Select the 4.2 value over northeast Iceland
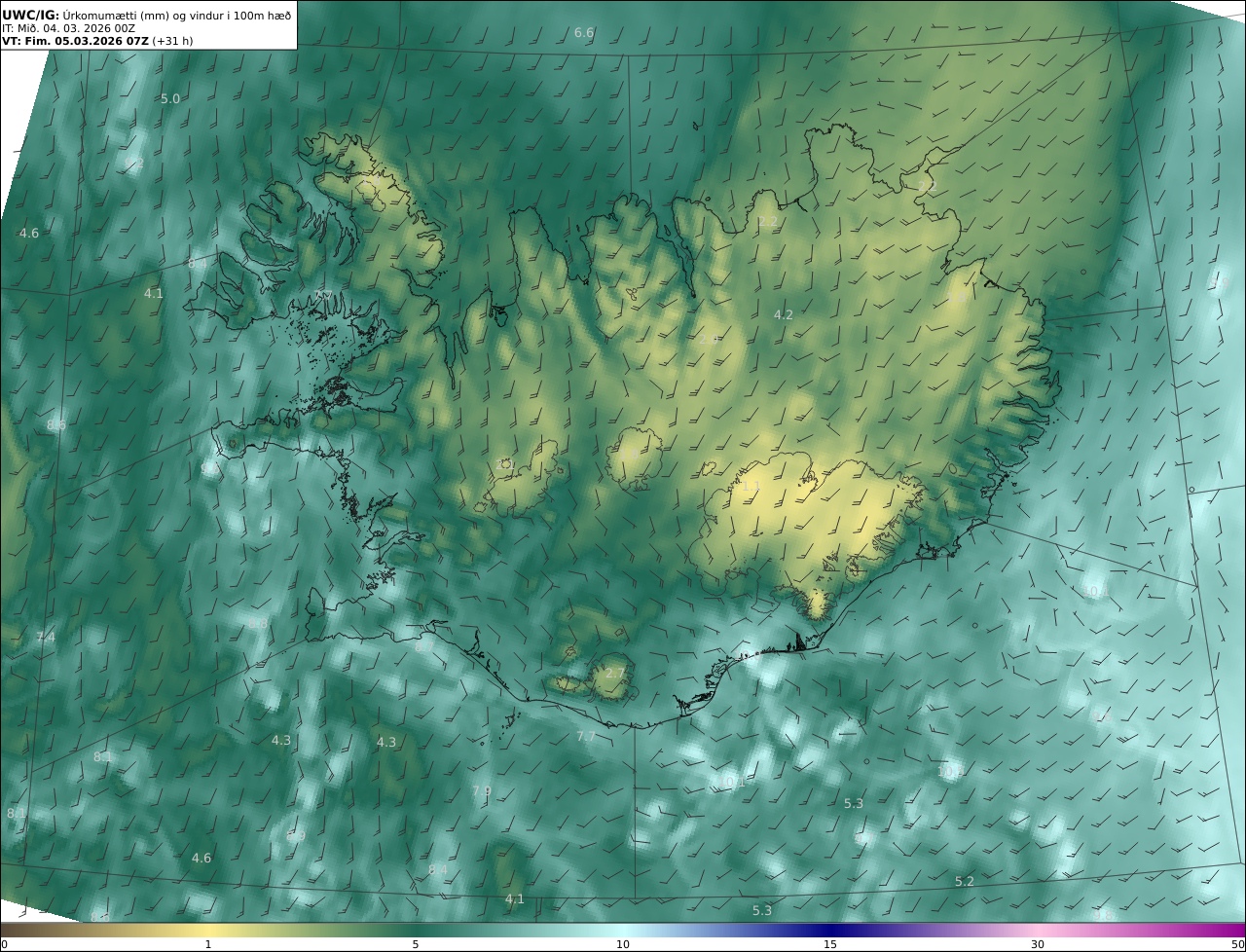1246x952 pixels. (x=784, y=315)
